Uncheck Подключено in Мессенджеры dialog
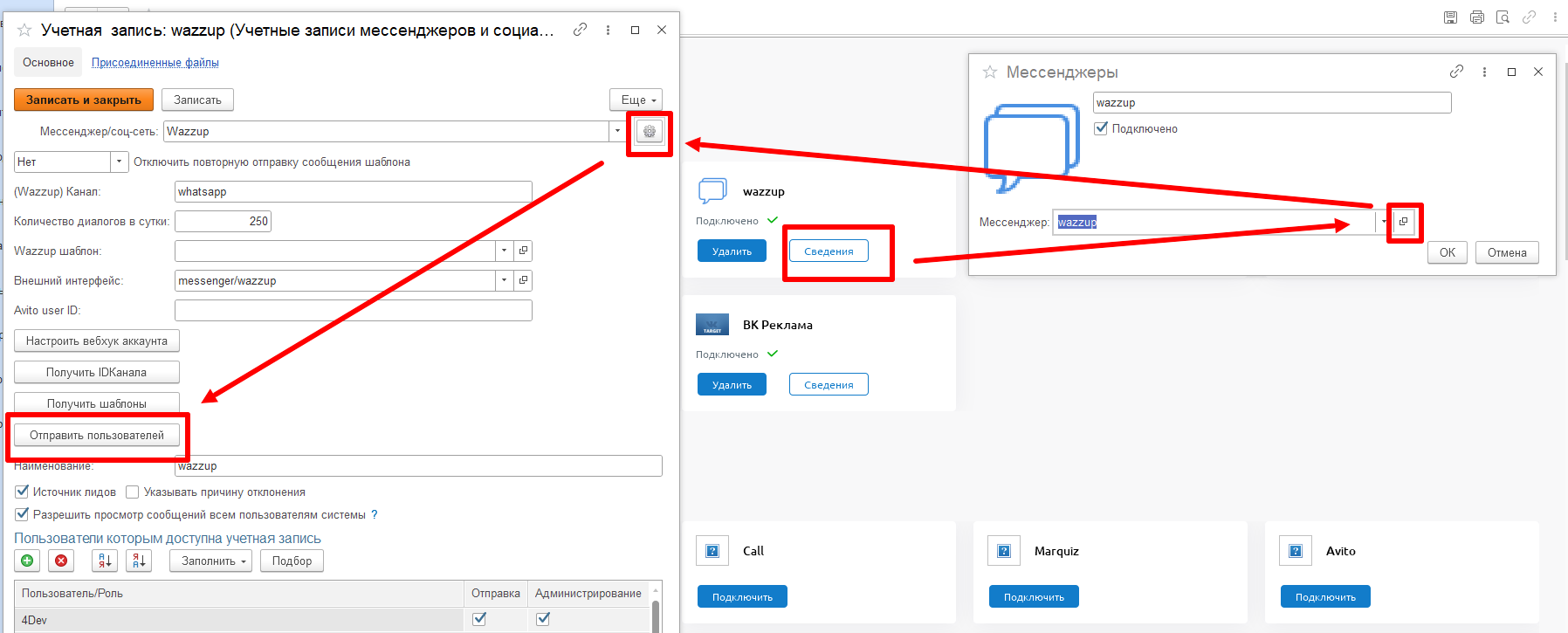 point(1101,128)
